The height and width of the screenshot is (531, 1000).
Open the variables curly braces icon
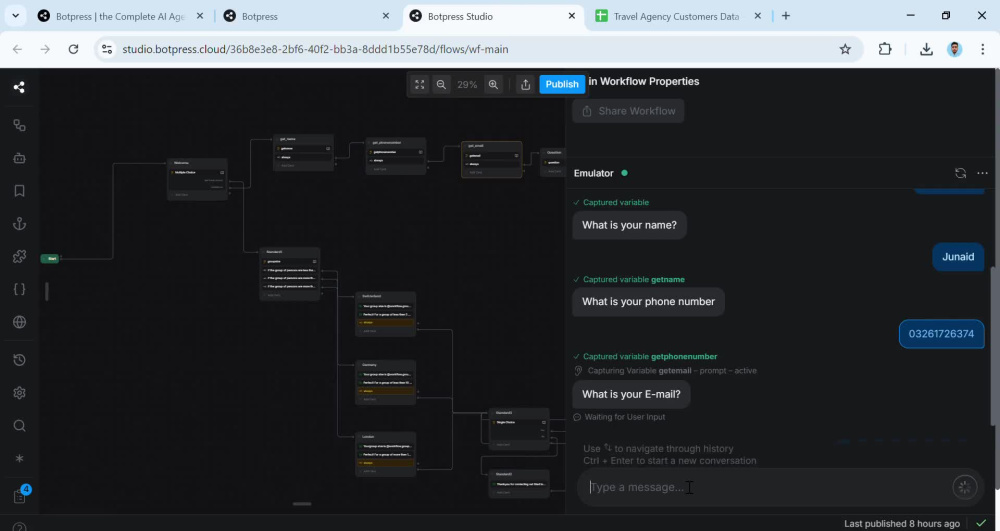point(19,289)
